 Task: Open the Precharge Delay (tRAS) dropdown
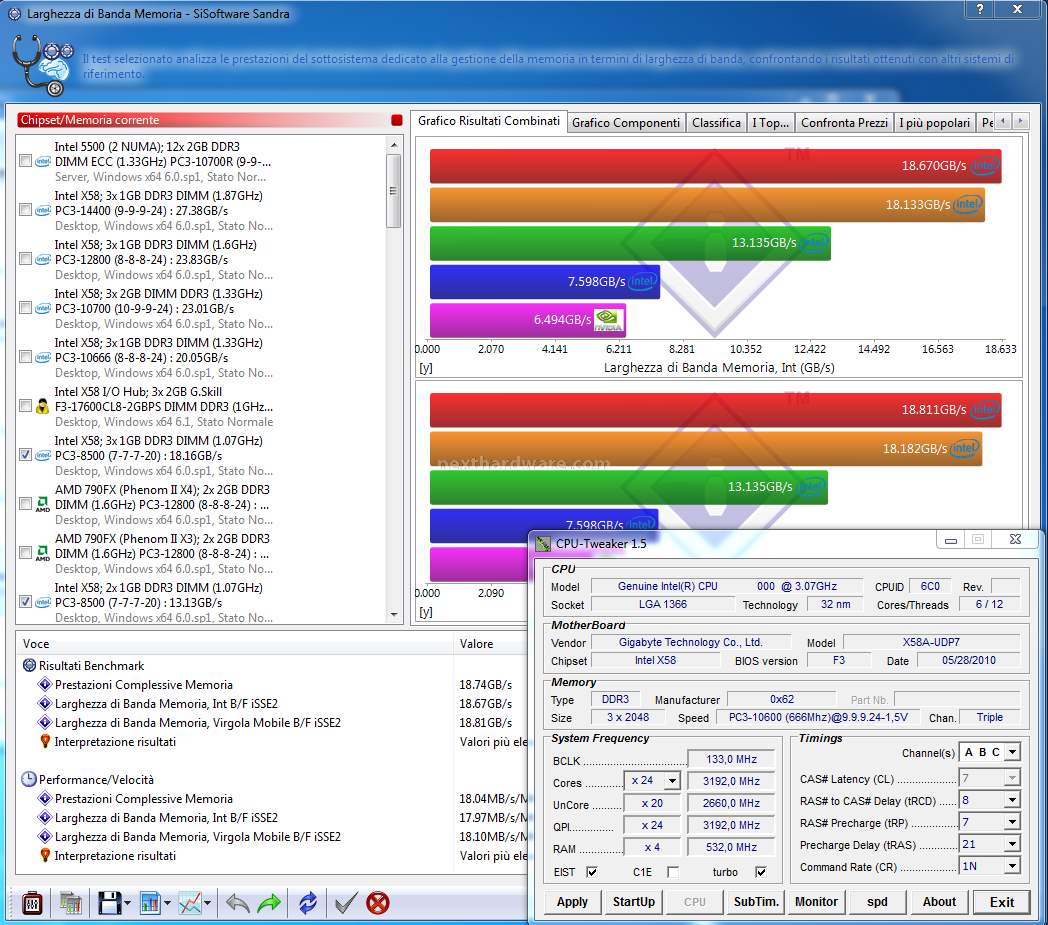point(1013,844)
